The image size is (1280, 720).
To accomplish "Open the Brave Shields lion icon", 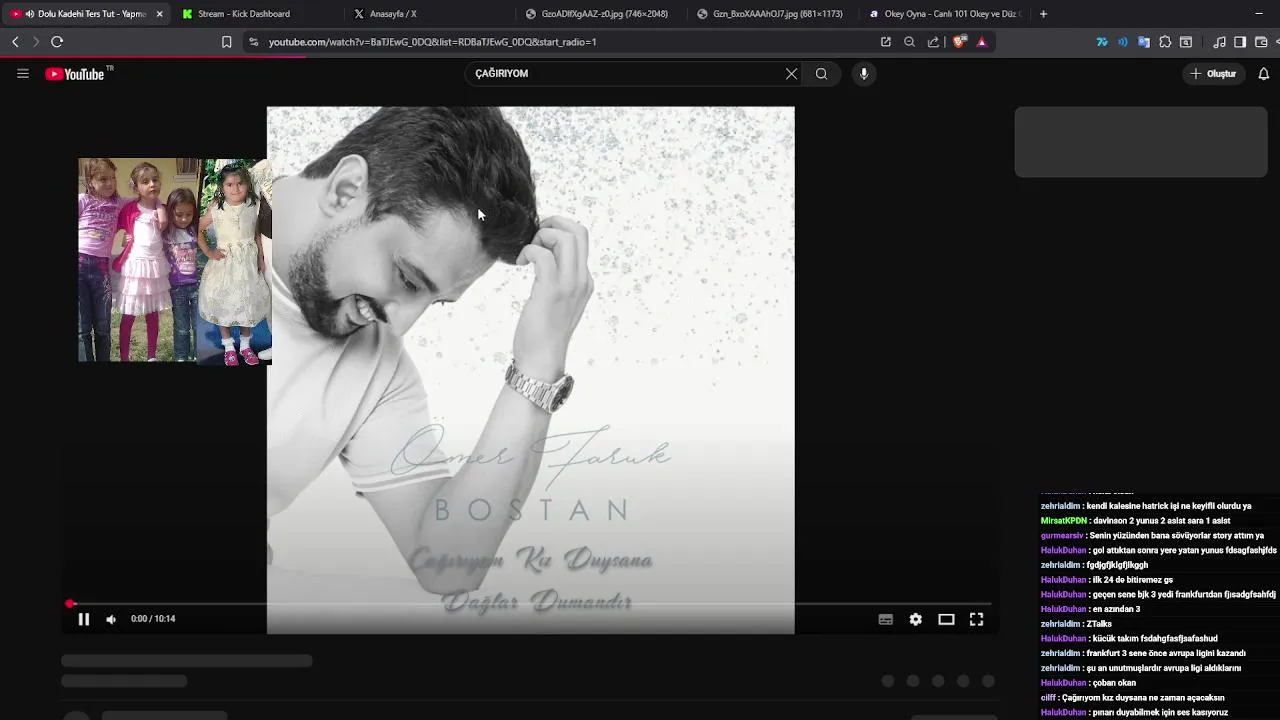I will click(960, 42).
